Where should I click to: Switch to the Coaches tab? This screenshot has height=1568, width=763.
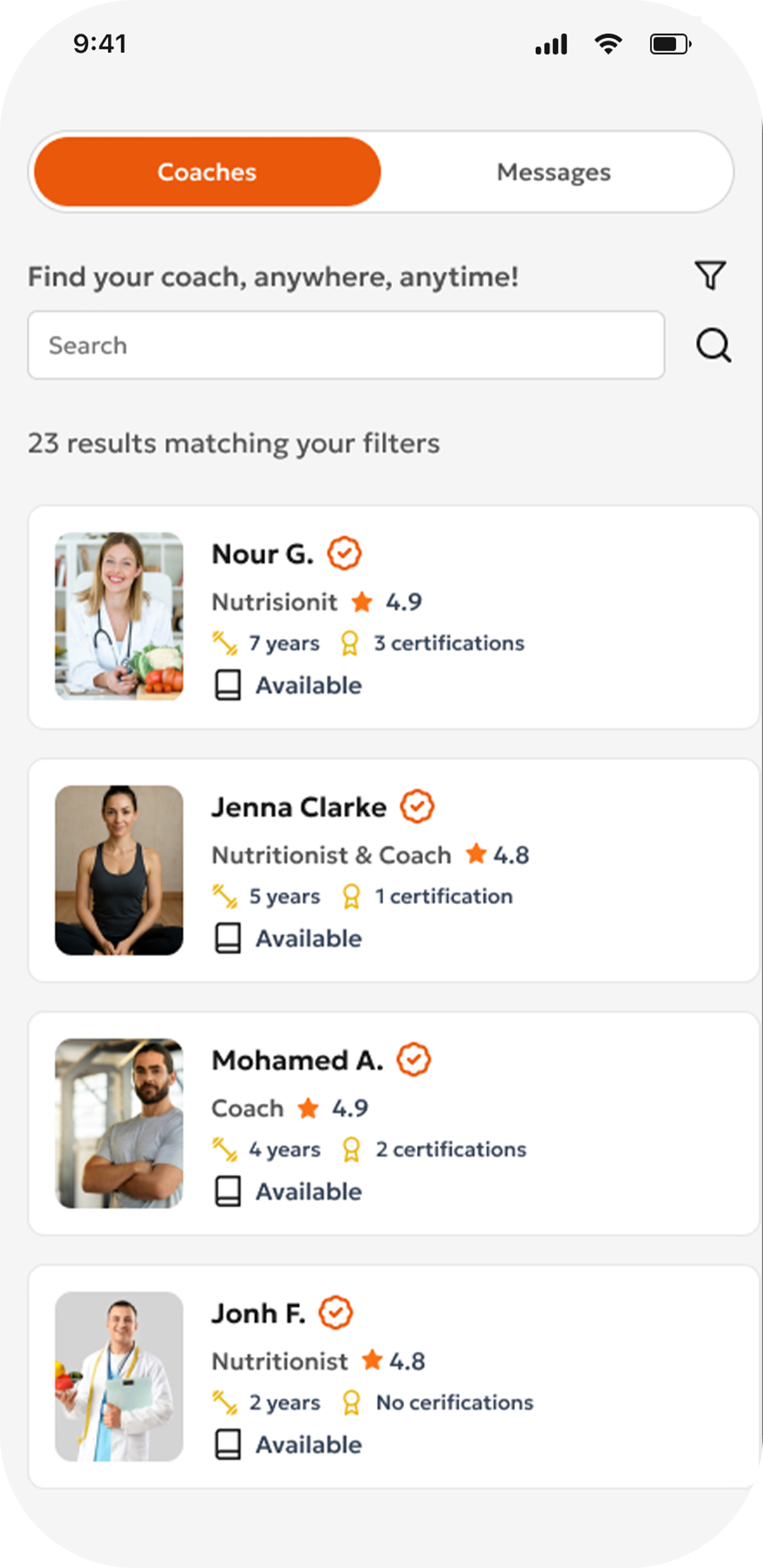point(207,172)
